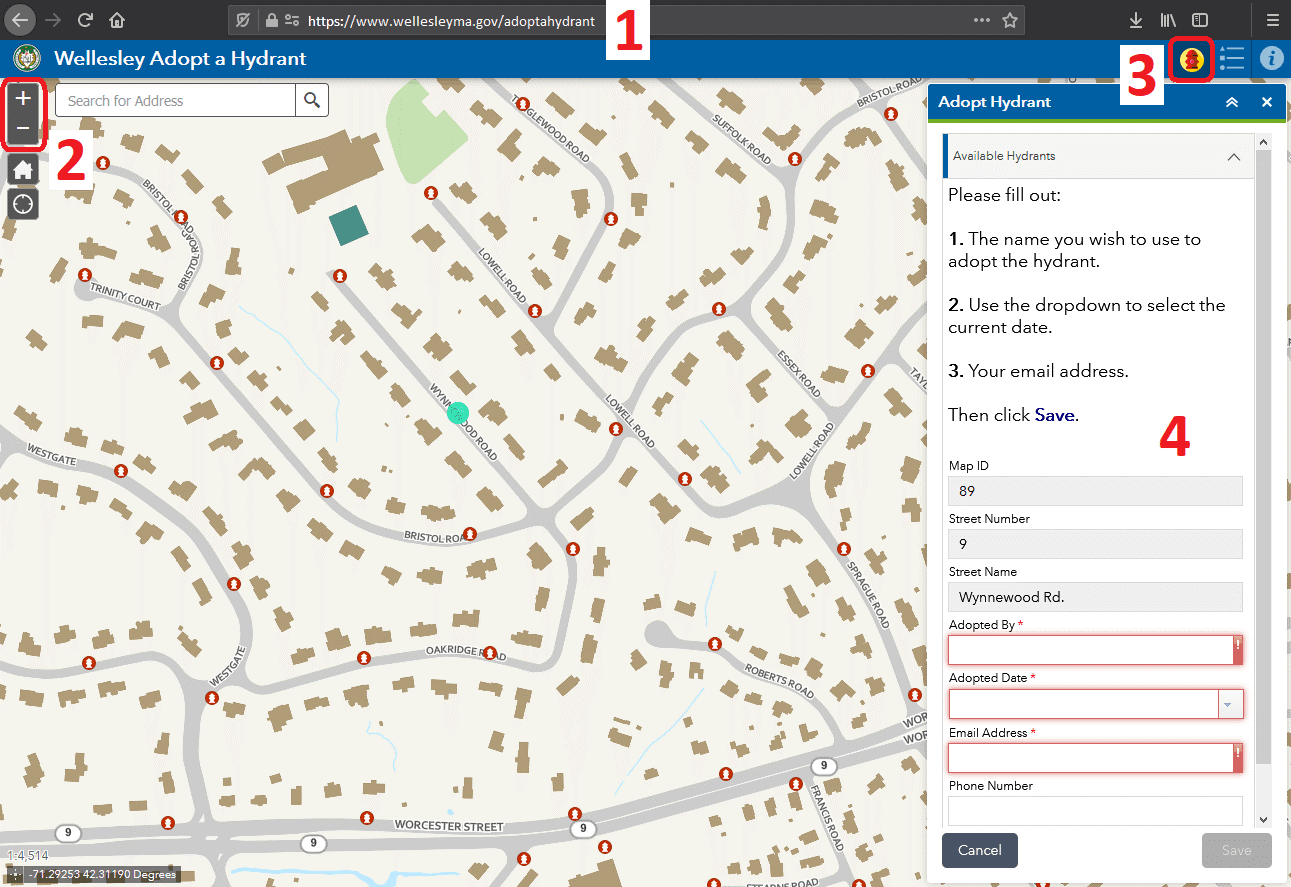Open browser page actions ellipsis menu
Screen dimensions: 1291x887
tap(982, 20)
